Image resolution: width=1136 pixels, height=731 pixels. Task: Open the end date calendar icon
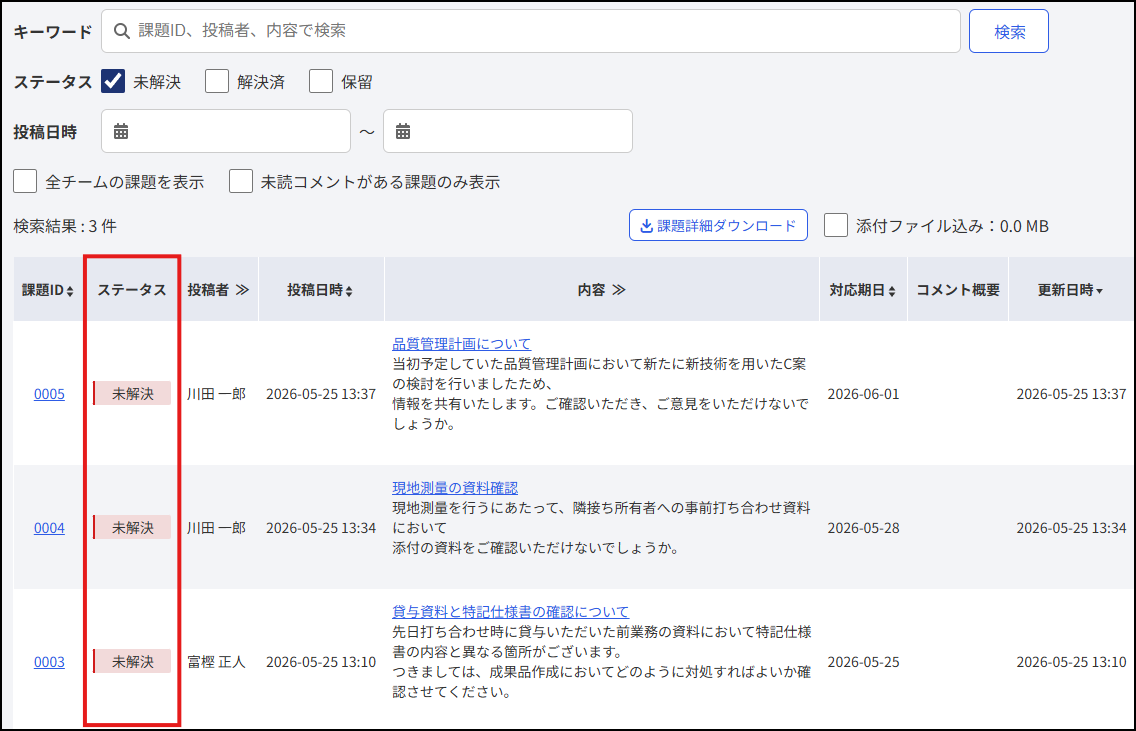(403, 131)
